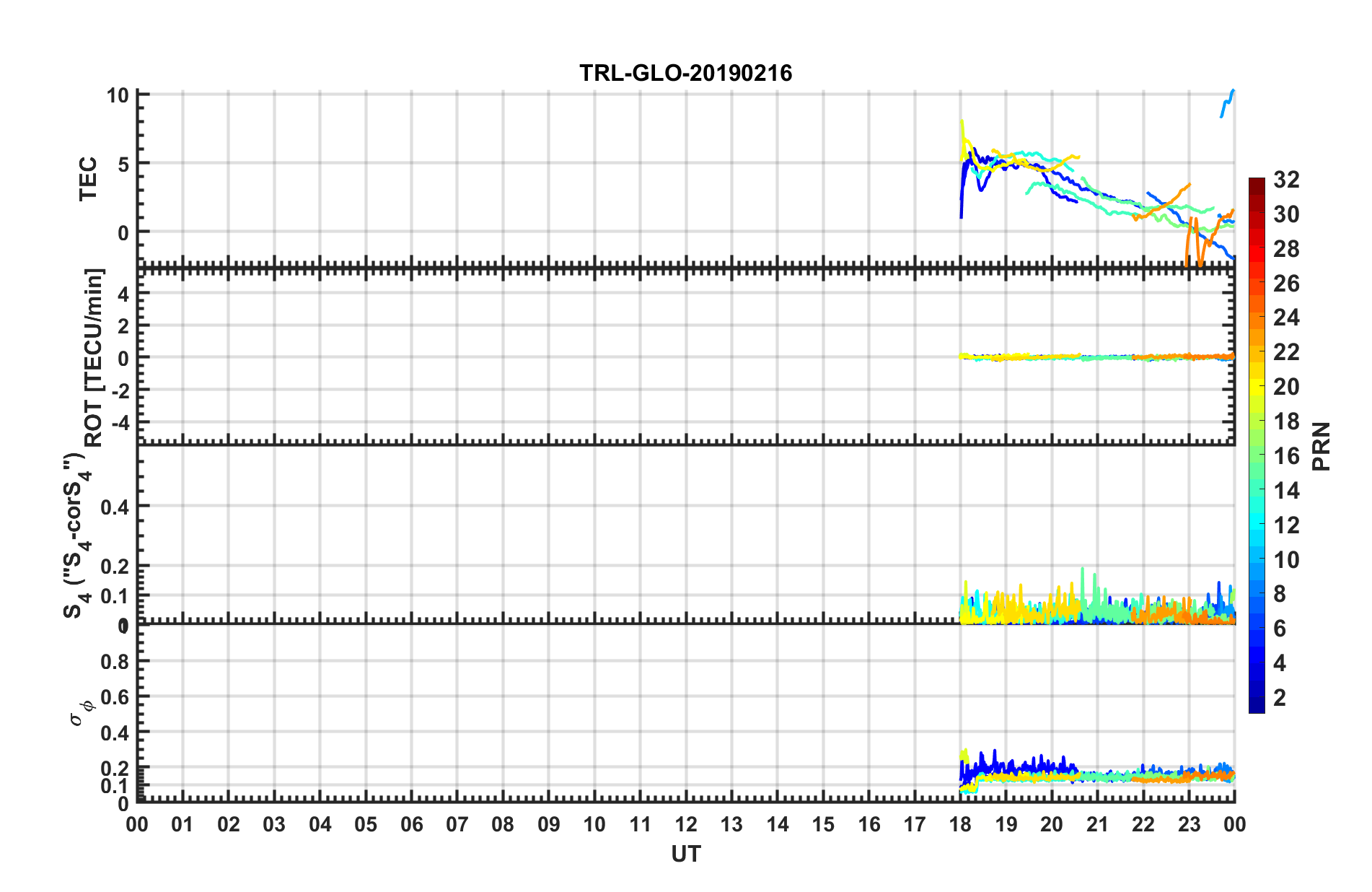
Task: Click x-axis tick label 23
Action: [1189, 824]
